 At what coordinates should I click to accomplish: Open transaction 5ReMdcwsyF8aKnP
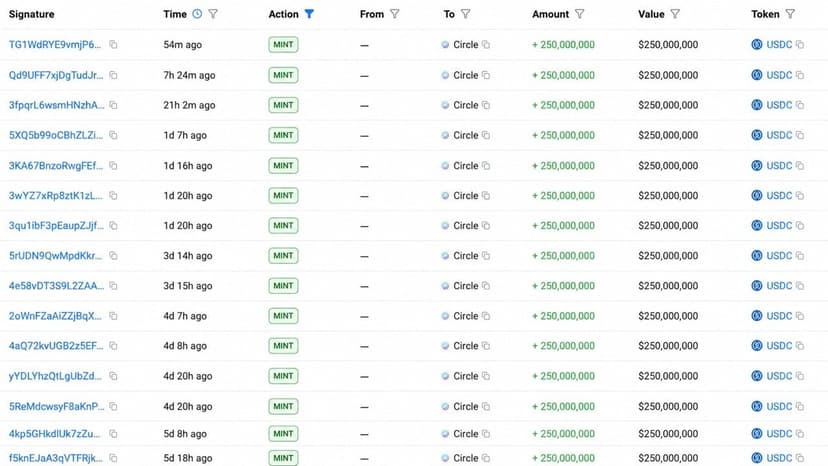click(x=56, y=406)
